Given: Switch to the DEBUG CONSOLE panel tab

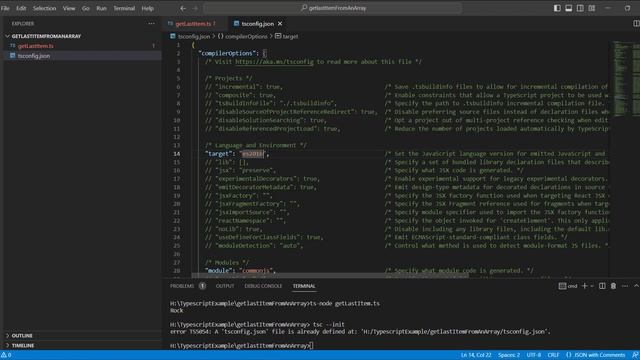Looking at the screenshot, I should pos(263,286).
